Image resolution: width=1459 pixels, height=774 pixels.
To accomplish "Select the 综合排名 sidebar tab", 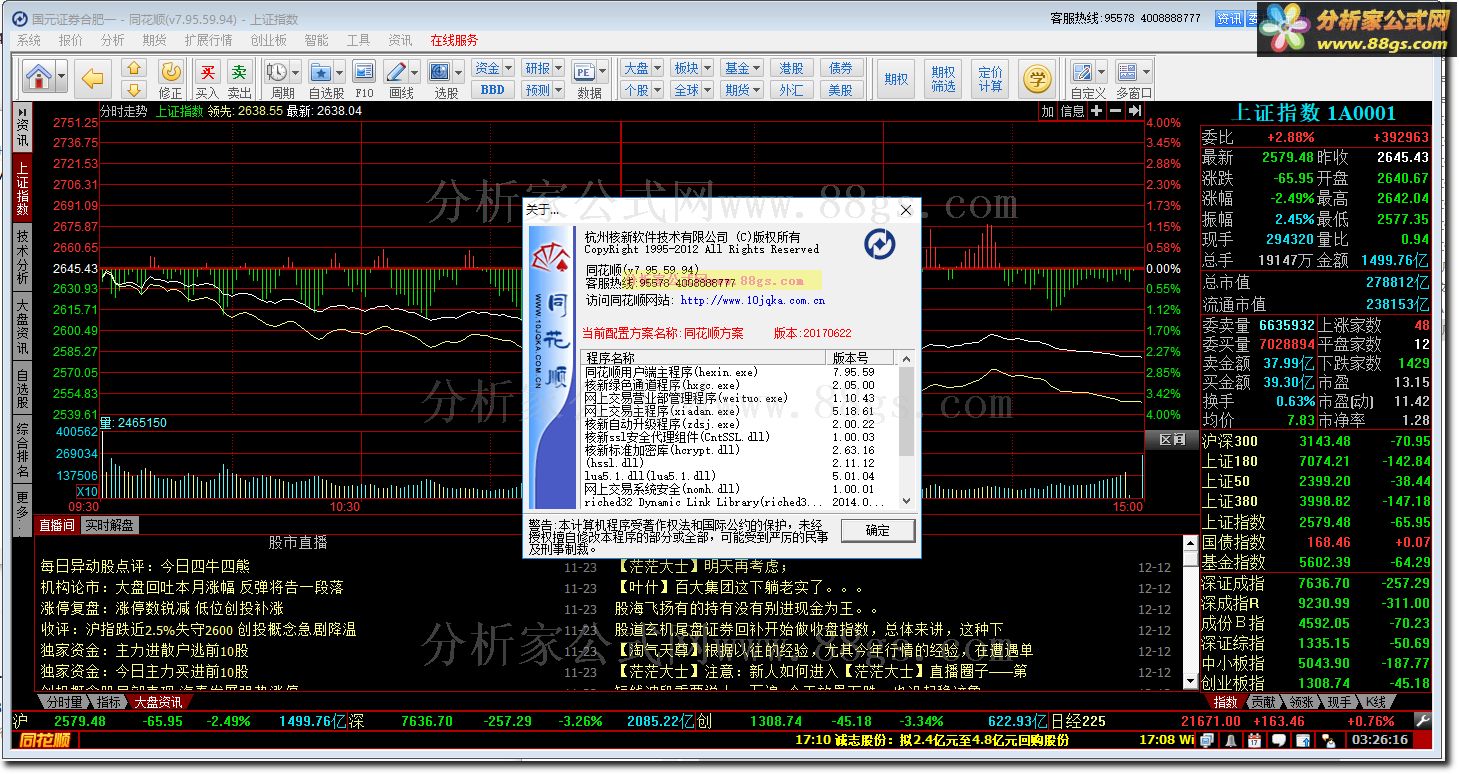I will (22, 451).
